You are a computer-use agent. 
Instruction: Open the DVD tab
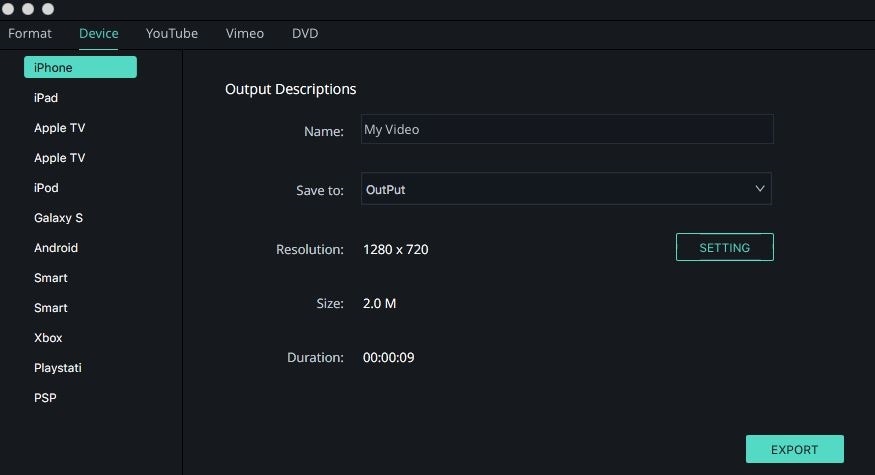(305, 33)
